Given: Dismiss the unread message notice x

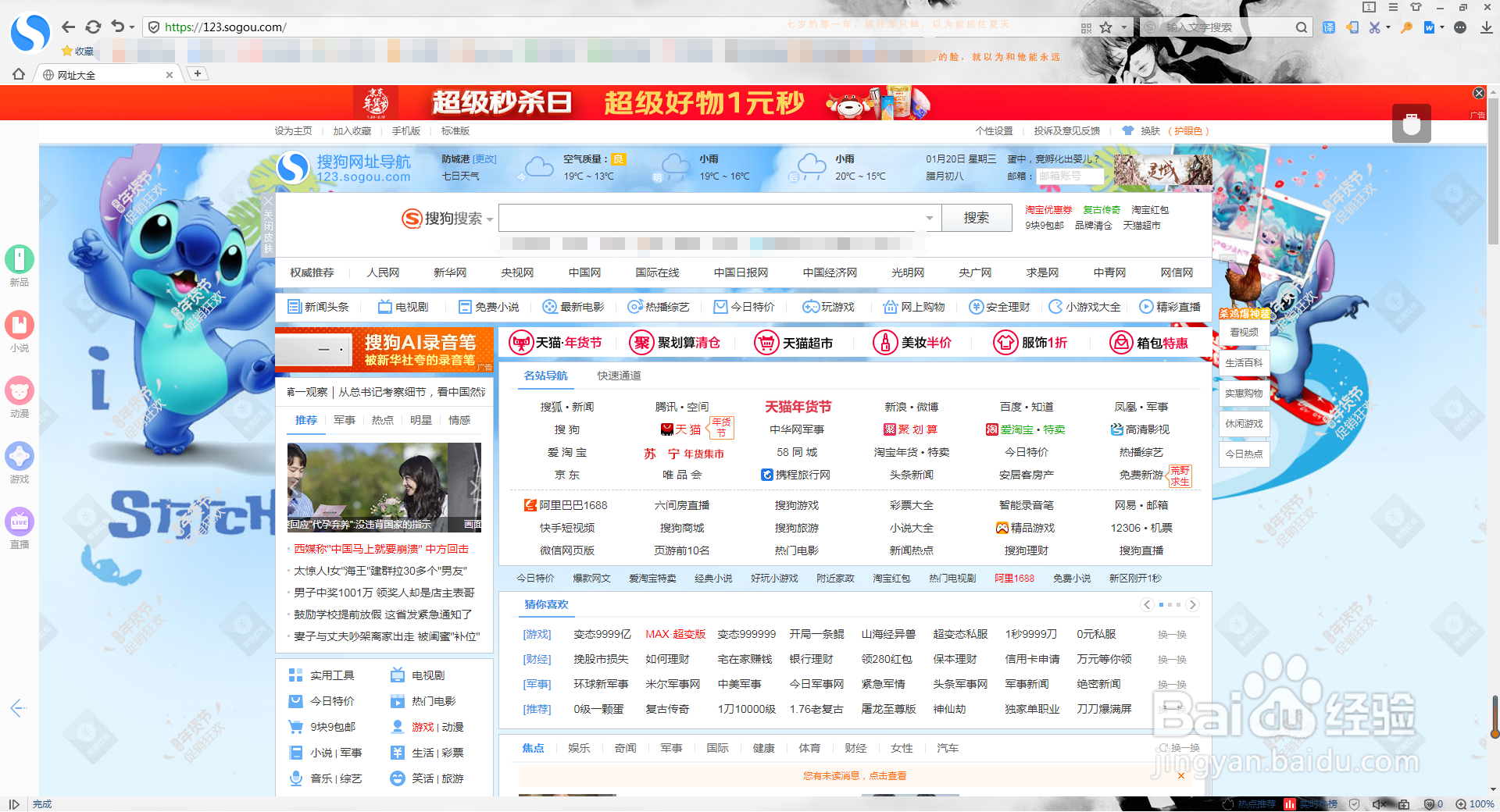Looking at the screenshot, I should click(1180, 775).
